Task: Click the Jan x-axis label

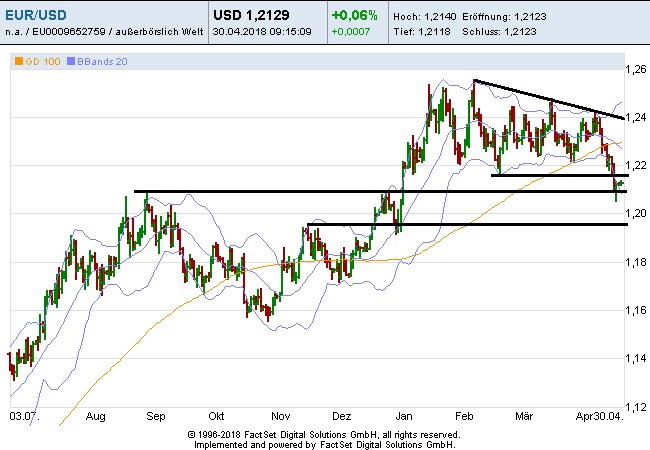Action: (404, 416)
